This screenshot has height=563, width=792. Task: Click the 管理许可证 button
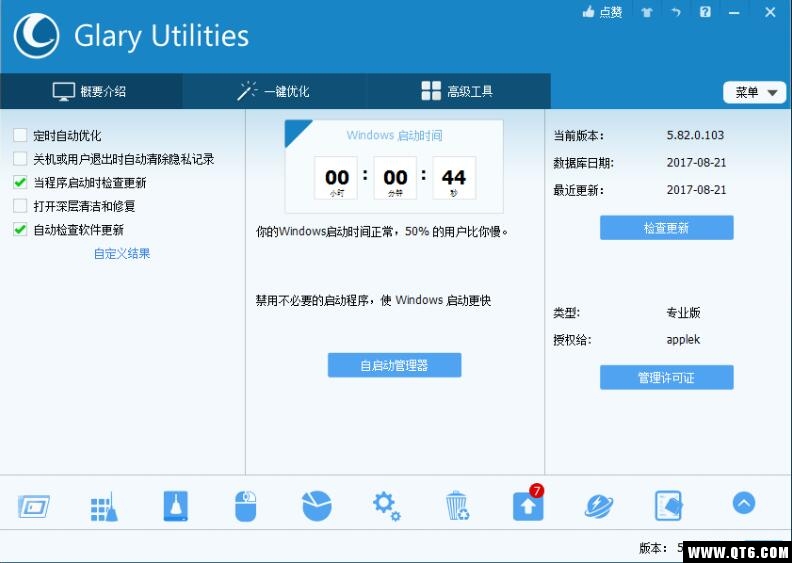coord(666,377)
